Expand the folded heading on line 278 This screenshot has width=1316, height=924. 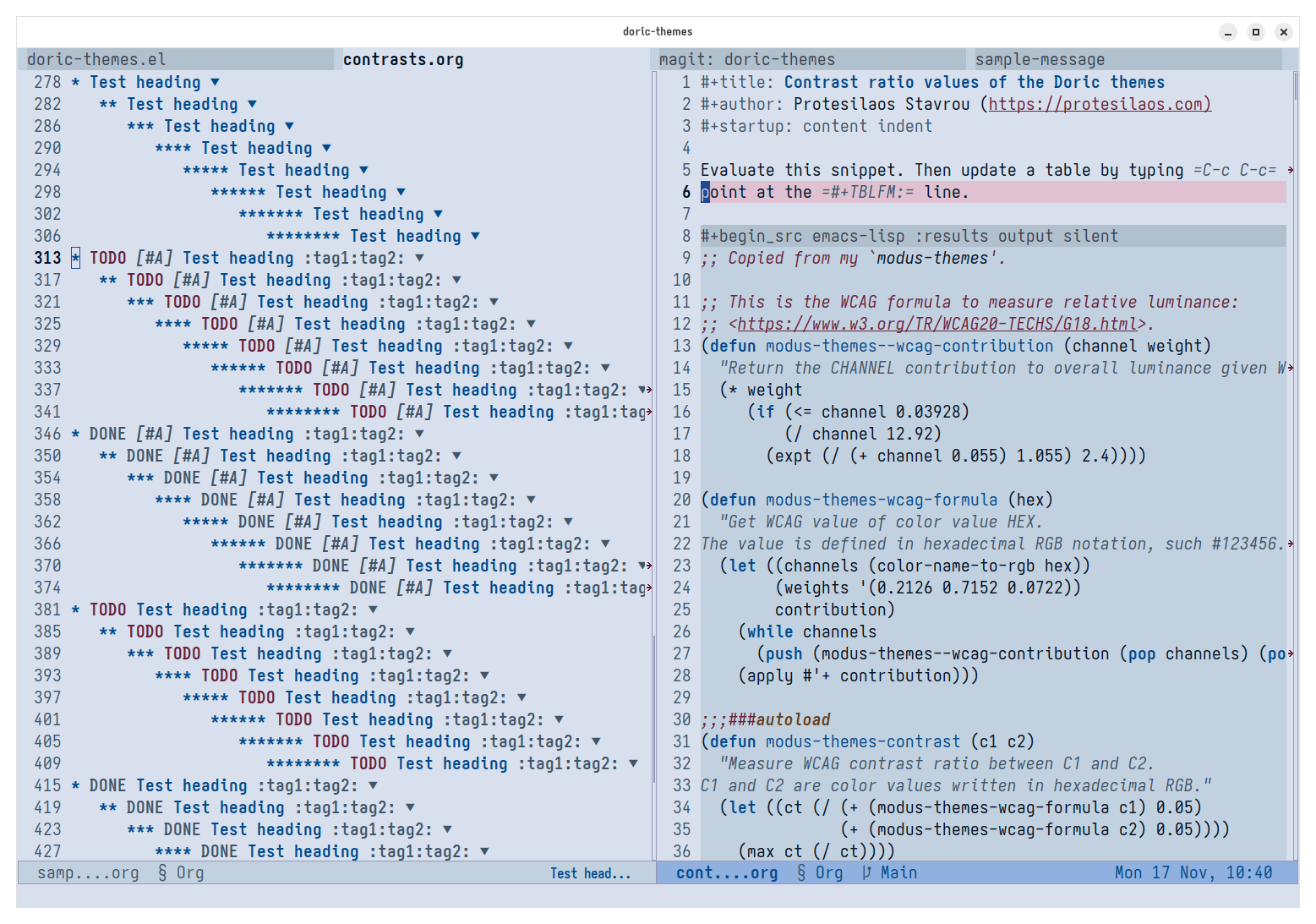point(215,82)
